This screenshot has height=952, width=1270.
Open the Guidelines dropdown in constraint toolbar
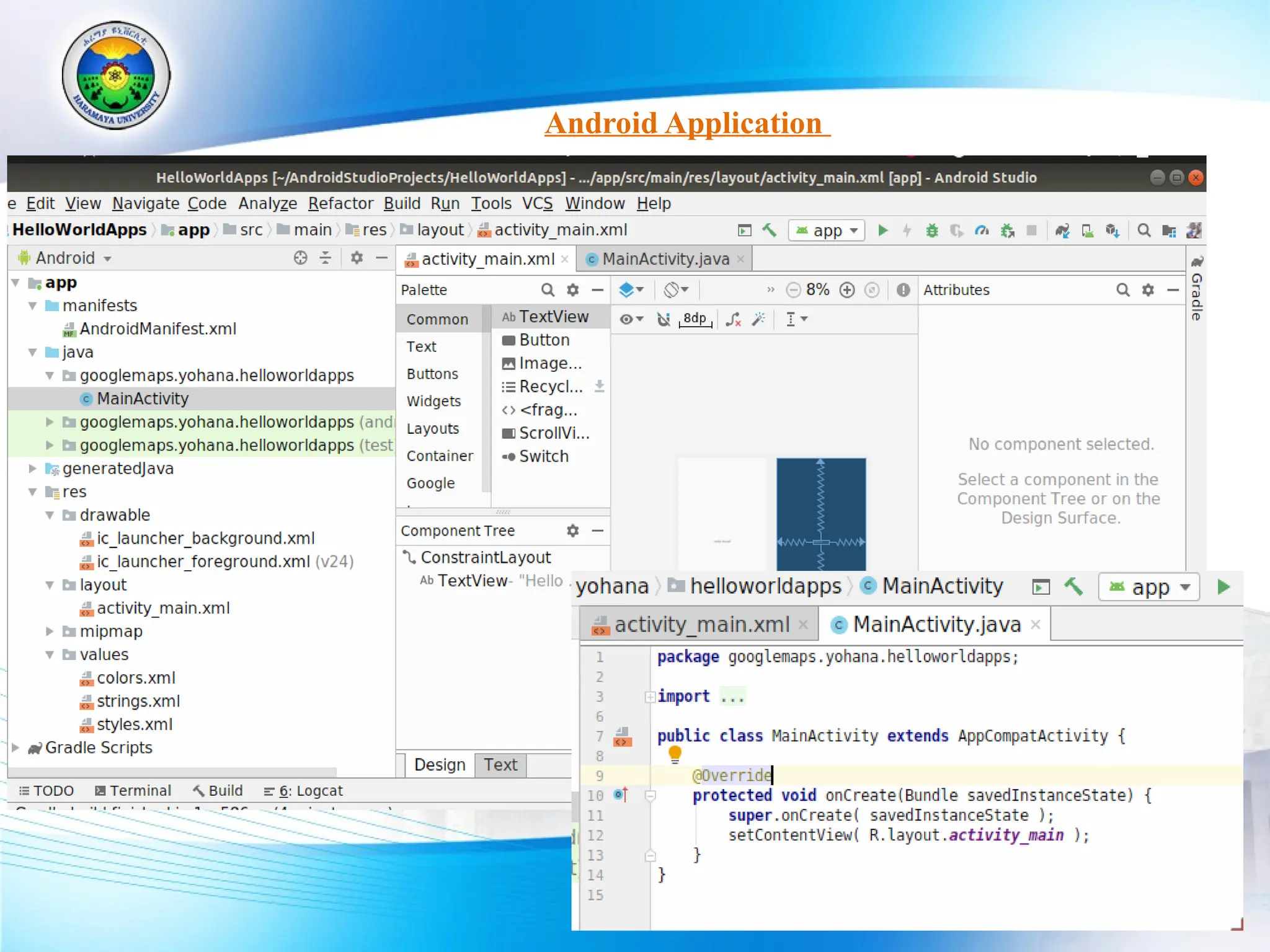click(796, 319)
